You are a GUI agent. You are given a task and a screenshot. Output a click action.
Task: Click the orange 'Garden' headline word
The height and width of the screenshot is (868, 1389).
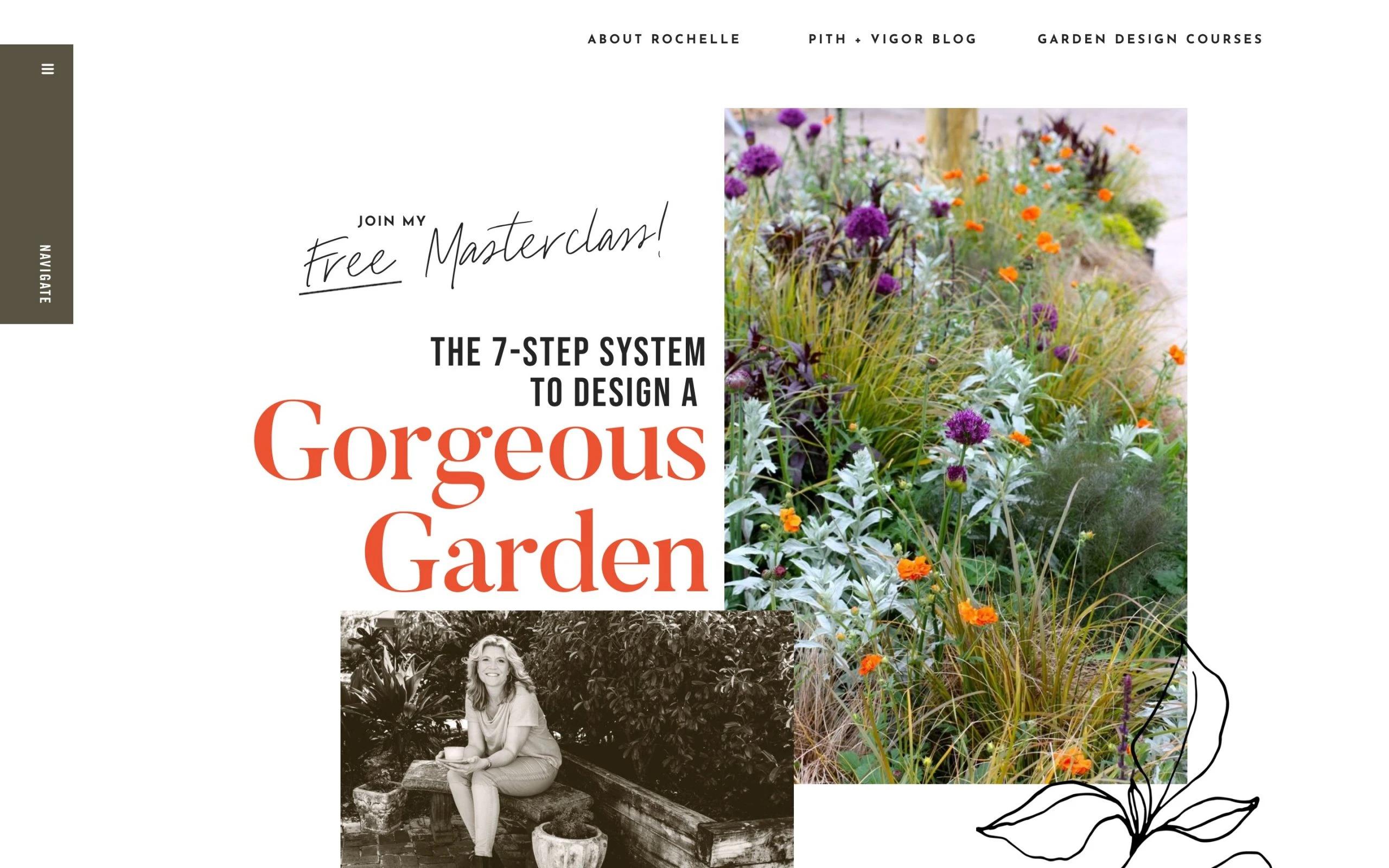536,552
